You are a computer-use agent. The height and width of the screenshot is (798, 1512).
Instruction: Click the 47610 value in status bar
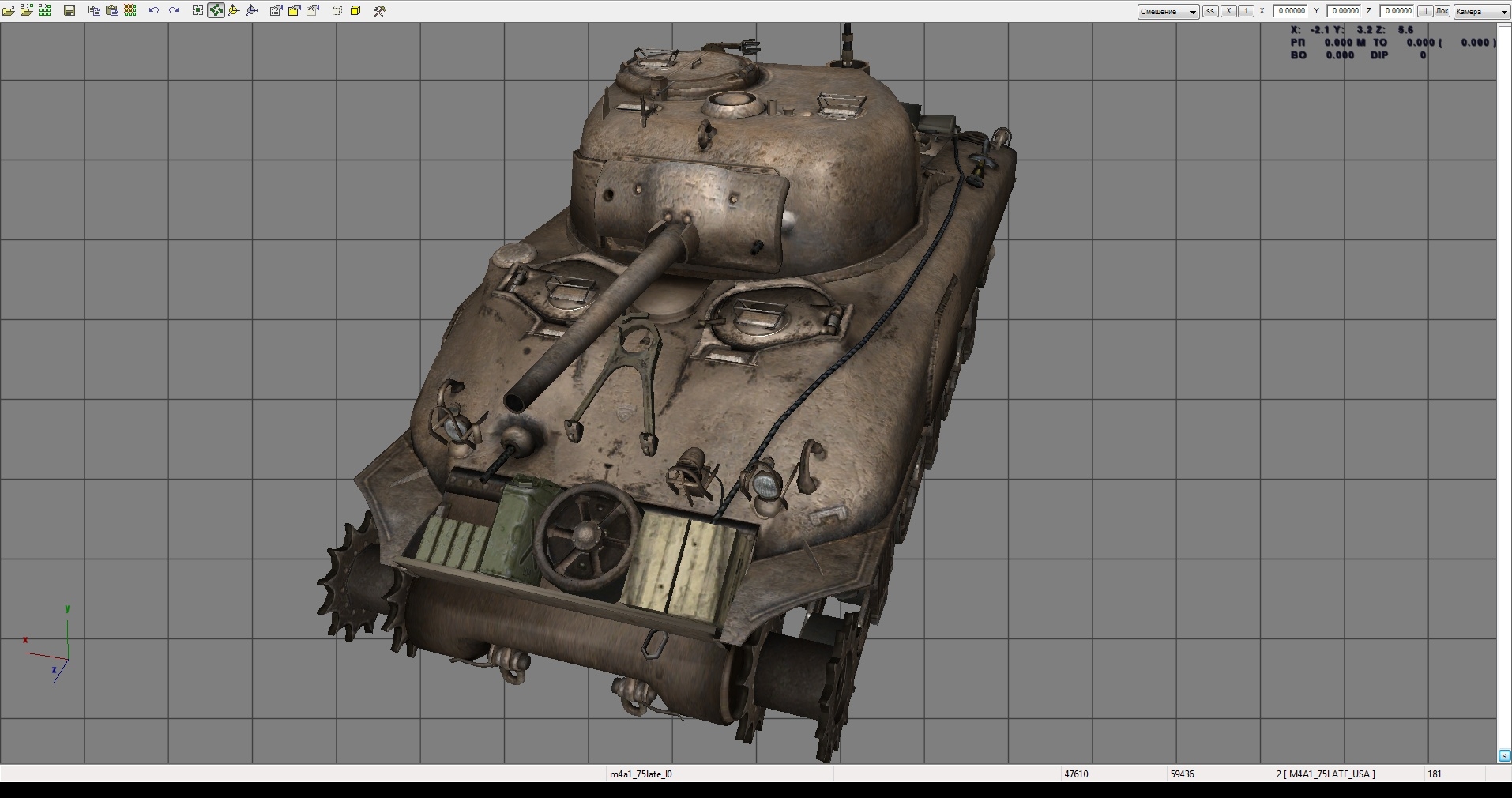[1076, 774]
